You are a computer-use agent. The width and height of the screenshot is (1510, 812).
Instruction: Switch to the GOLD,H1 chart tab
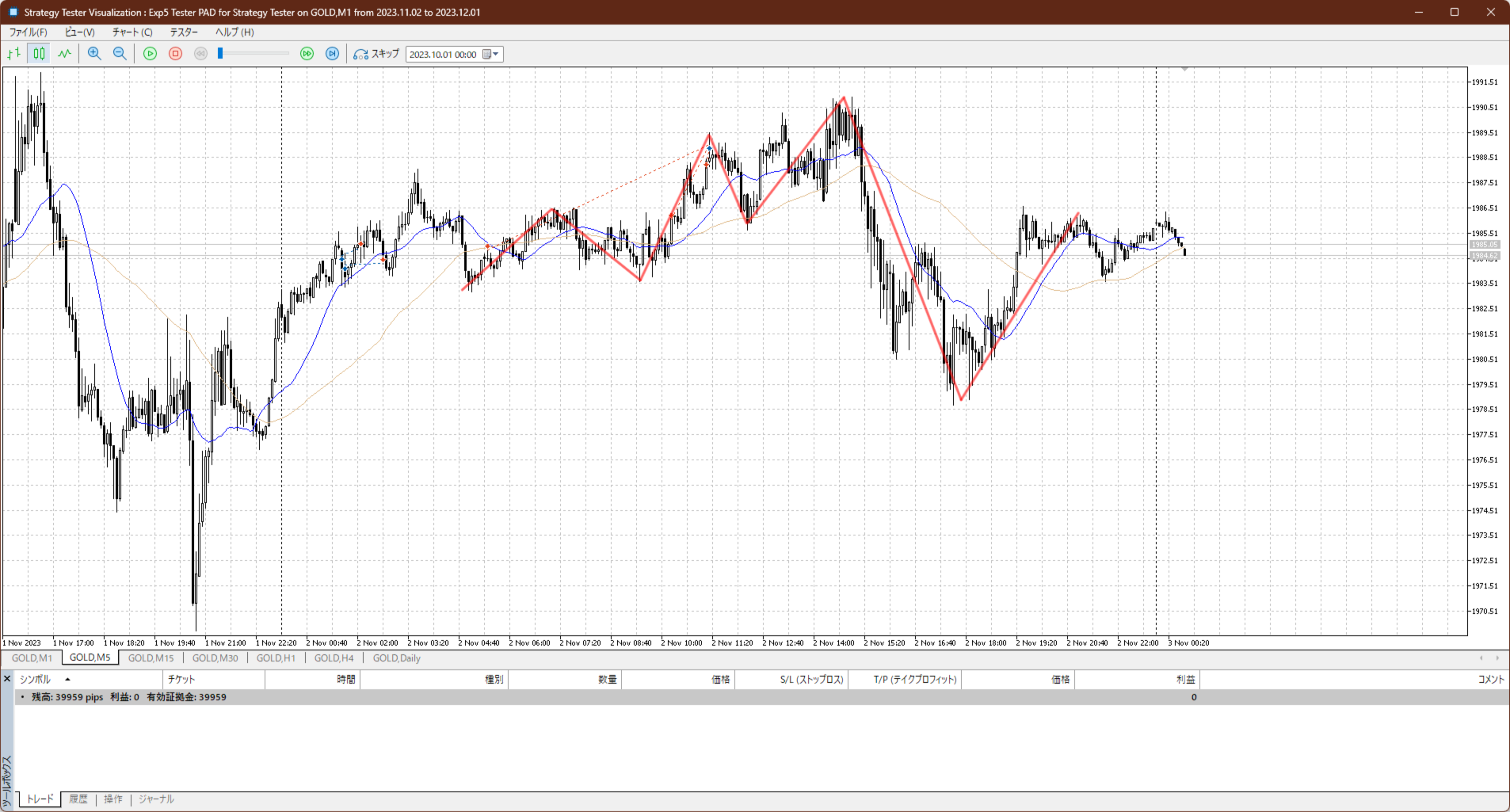[x=276, y=658]
